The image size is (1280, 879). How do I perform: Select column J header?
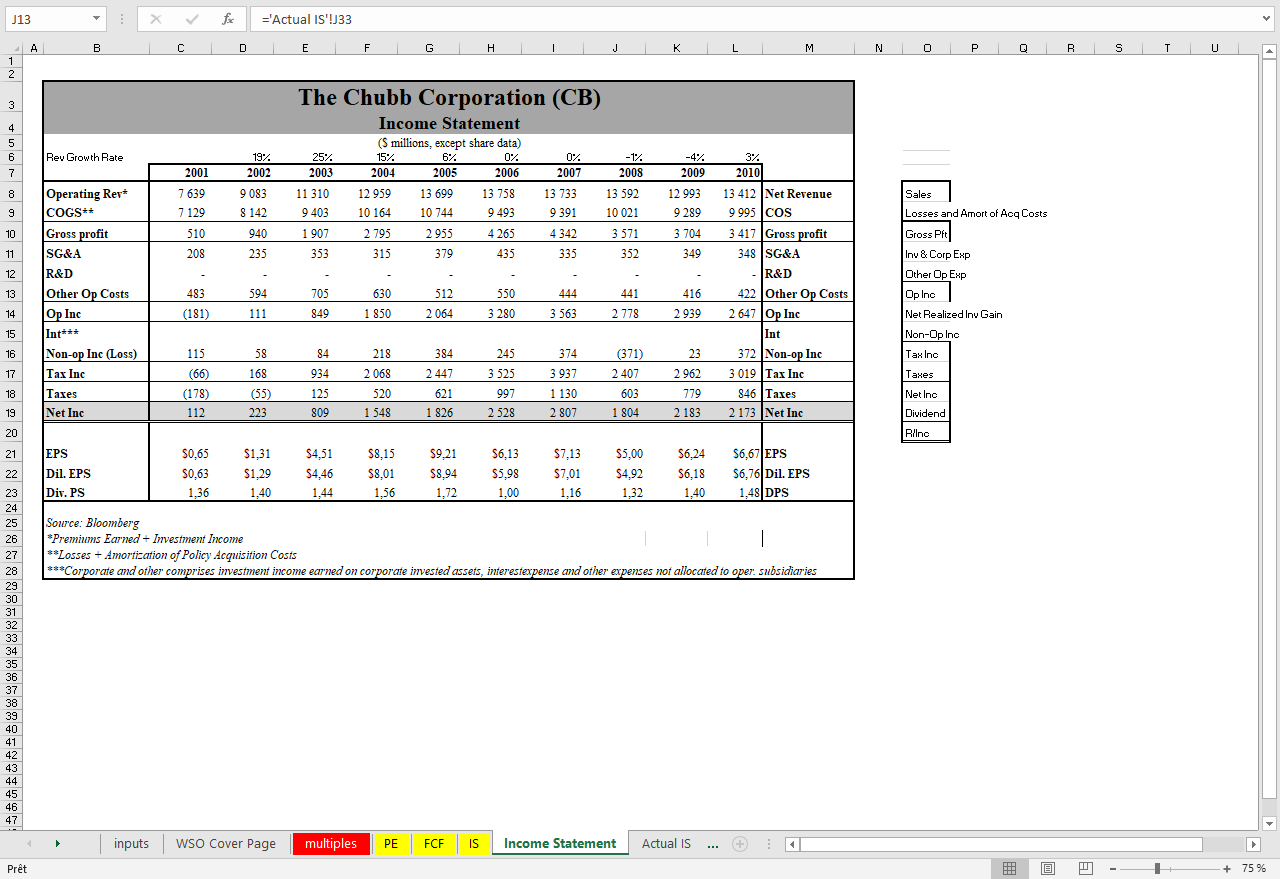[x=614, y=48]
